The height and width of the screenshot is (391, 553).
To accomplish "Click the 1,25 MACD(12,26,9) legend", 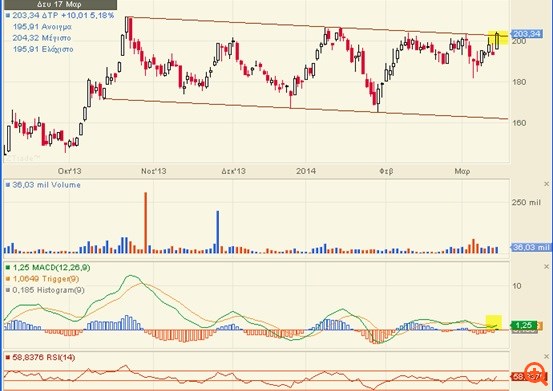I will [48, 268].
